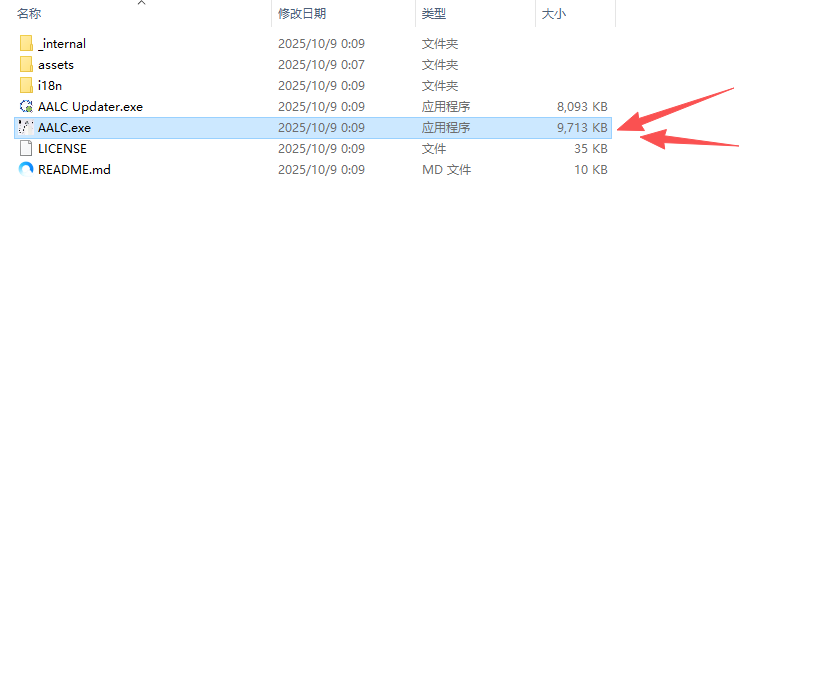The height and width of the screenshot is (696, 820).
Task: Select the LICENSE file name
Action: (x=62, y=149)
